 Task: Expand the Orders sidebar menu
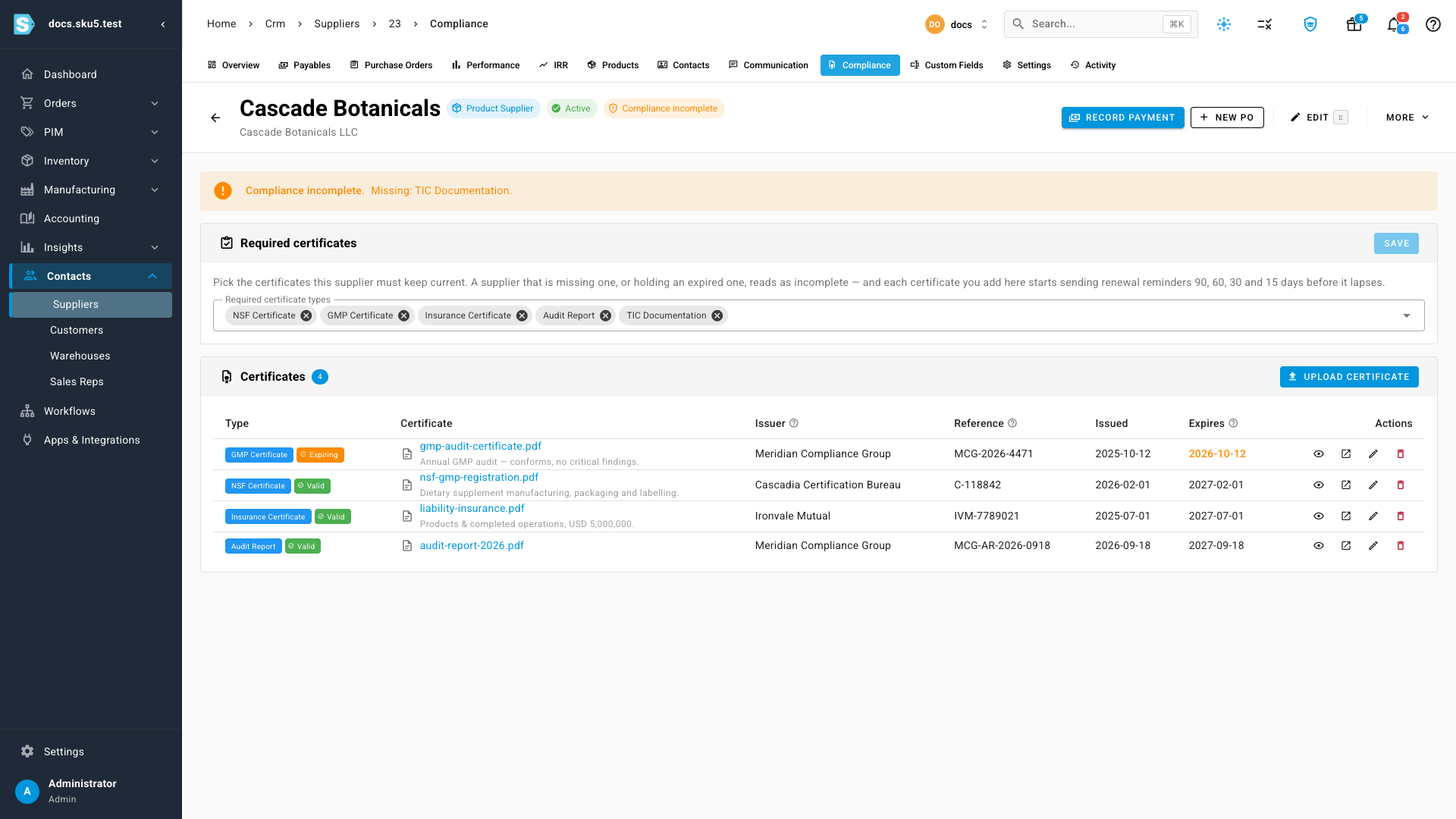(155, 103)
